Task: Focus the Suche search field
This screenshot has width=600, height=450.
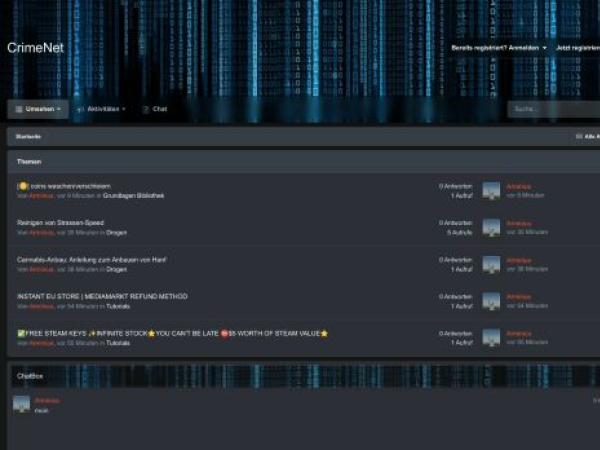Action: (554, 109)
